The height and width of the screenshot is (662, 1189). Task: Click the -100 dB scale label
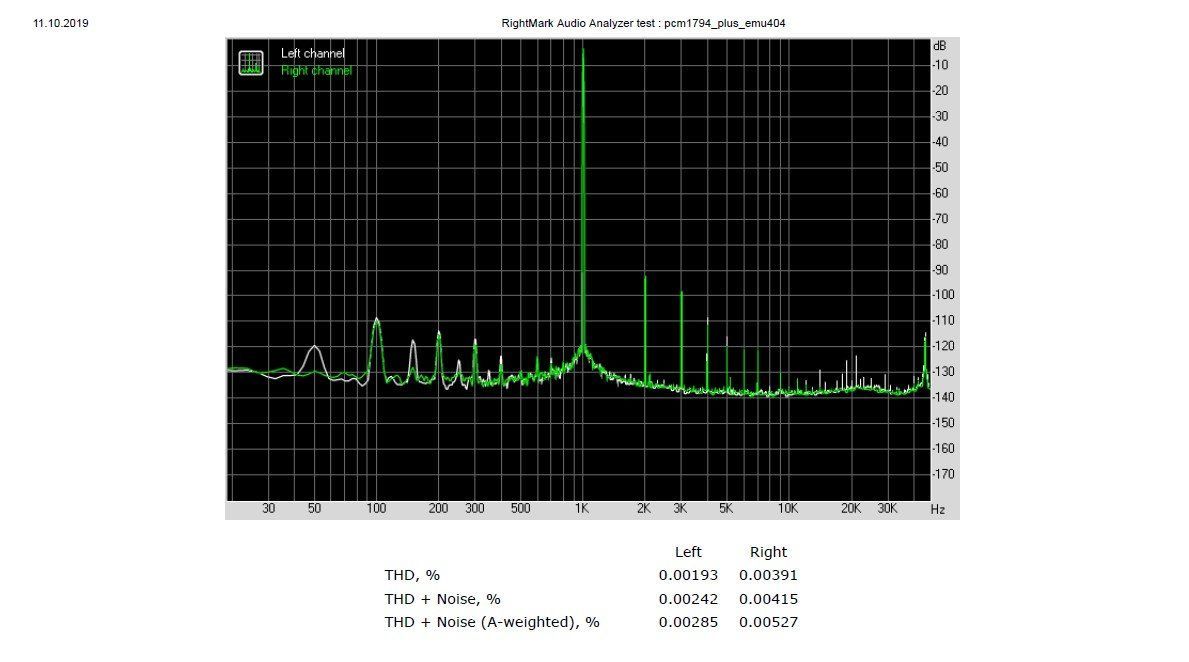[943, 295]
